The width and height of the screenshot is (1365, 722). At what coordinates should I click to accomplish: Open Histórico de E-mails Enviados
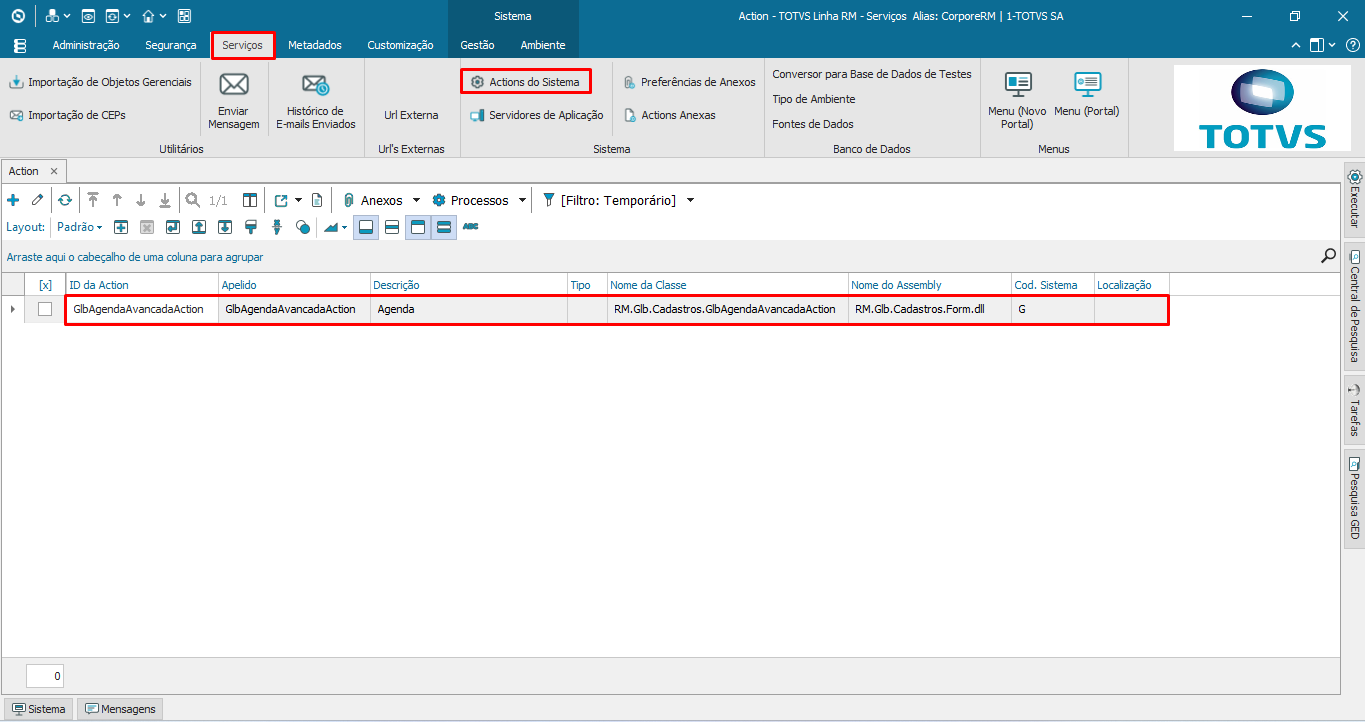pyautogui.click(x=316, y=100)
